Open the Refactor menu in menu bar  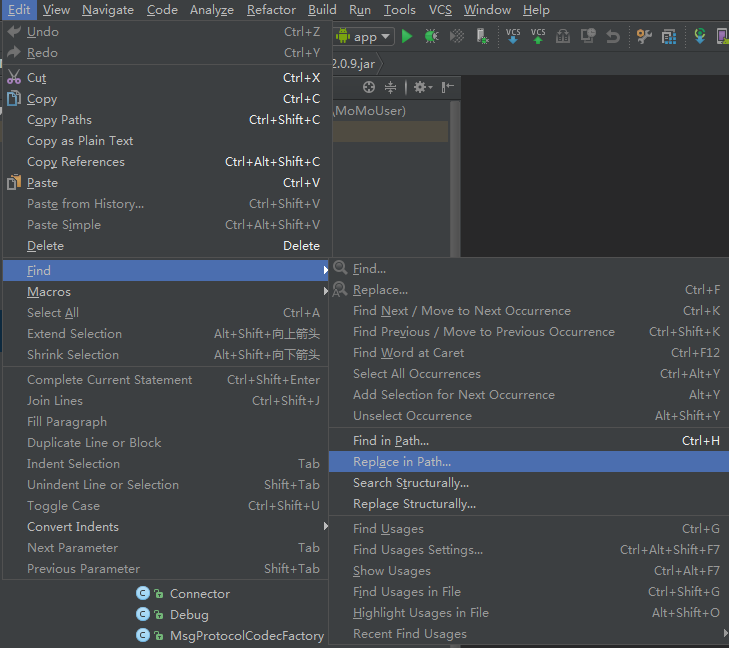[271, 10]
